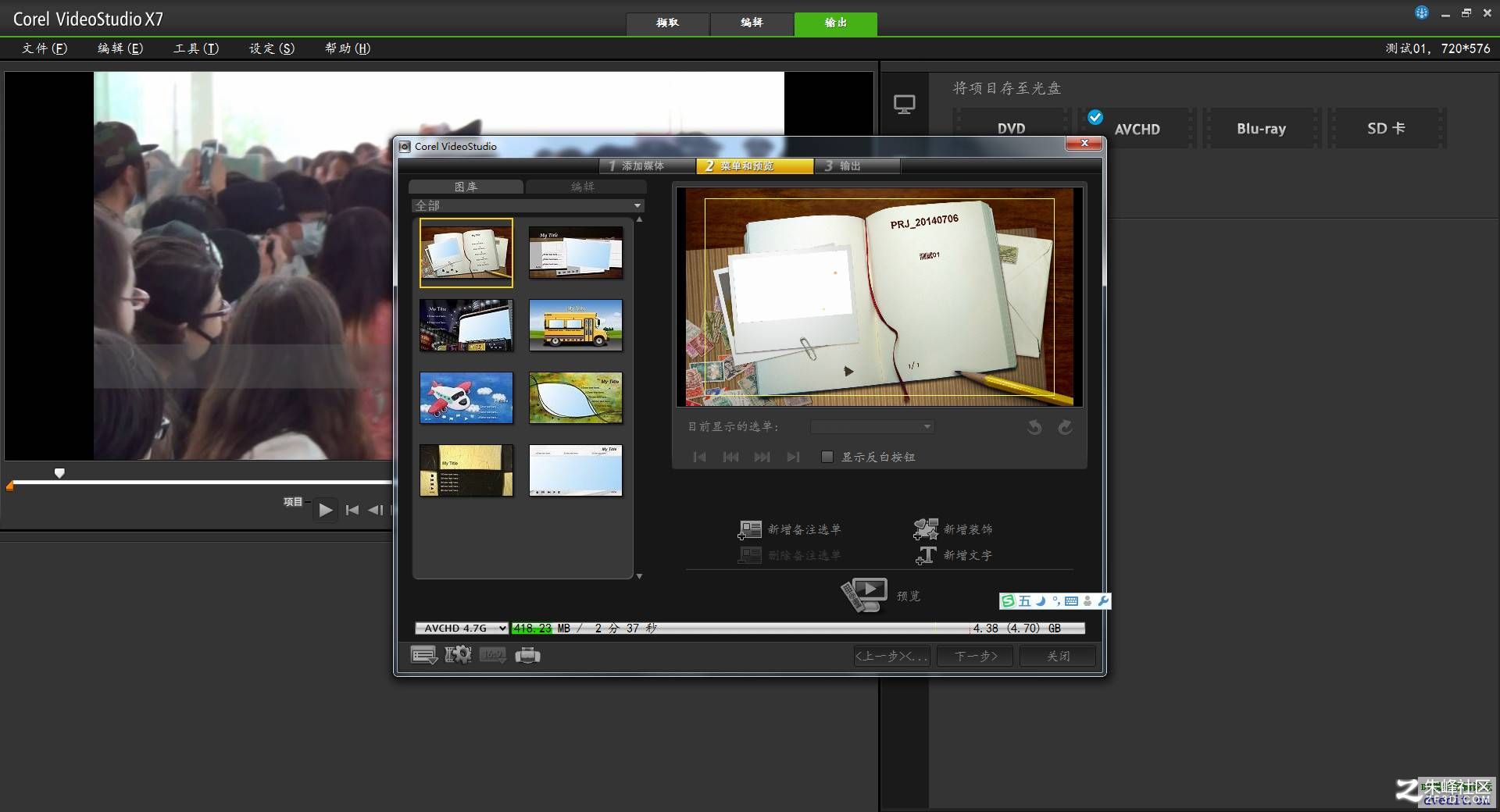
Task: Open 设定(S) menu
Action: click(x=272, y=48)
